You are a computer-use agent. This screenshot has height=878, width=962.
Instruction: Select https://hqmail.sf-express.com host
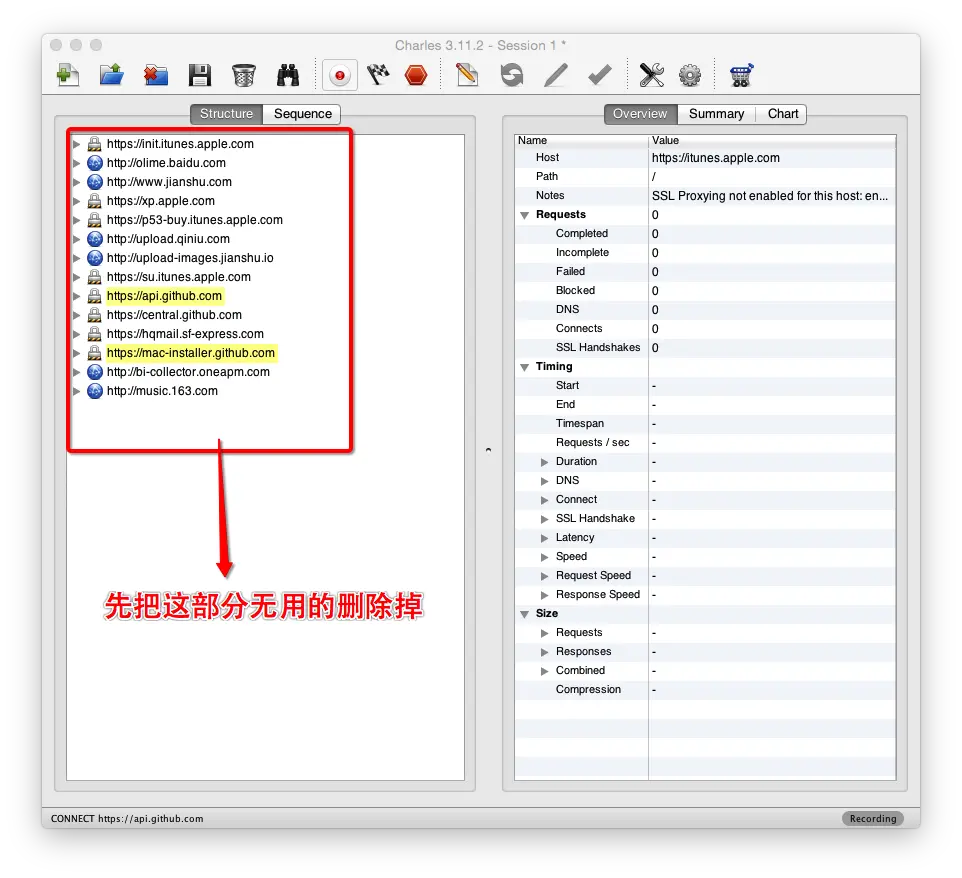click(x=185, y=334)
